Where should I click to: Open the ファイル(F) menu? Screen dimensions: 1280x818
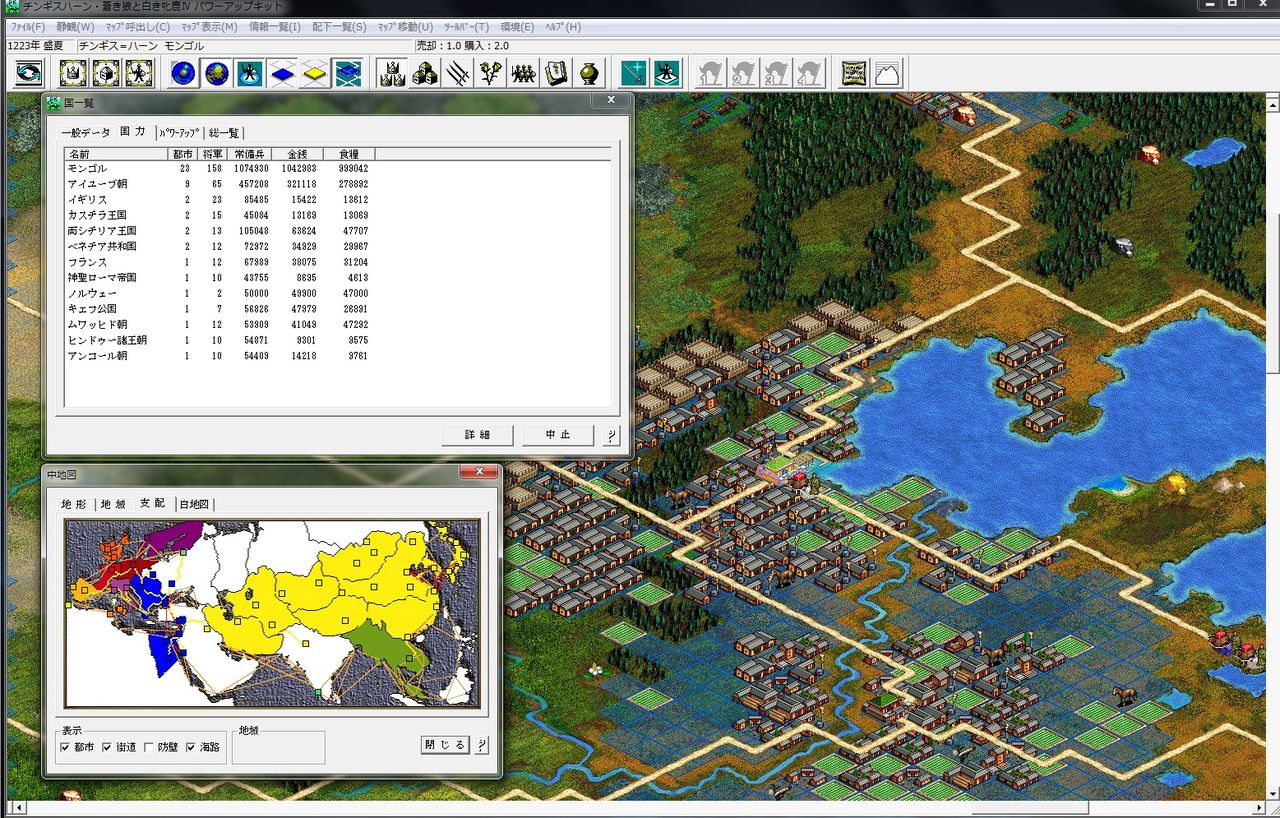27,27
